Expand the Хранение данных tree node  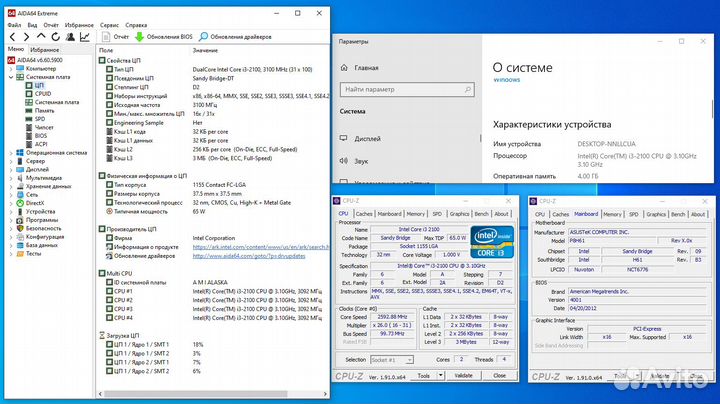point(11,186)
